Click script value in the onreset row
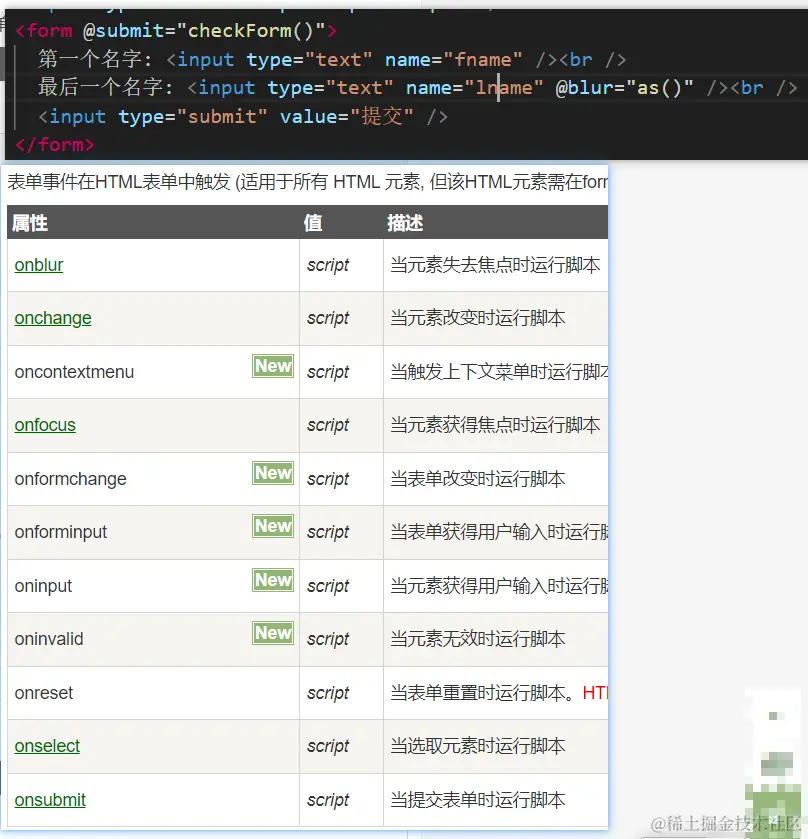Image resolution: width=808 pixels, height=839 pixels. pyautogui.click(x=327, y=693)
